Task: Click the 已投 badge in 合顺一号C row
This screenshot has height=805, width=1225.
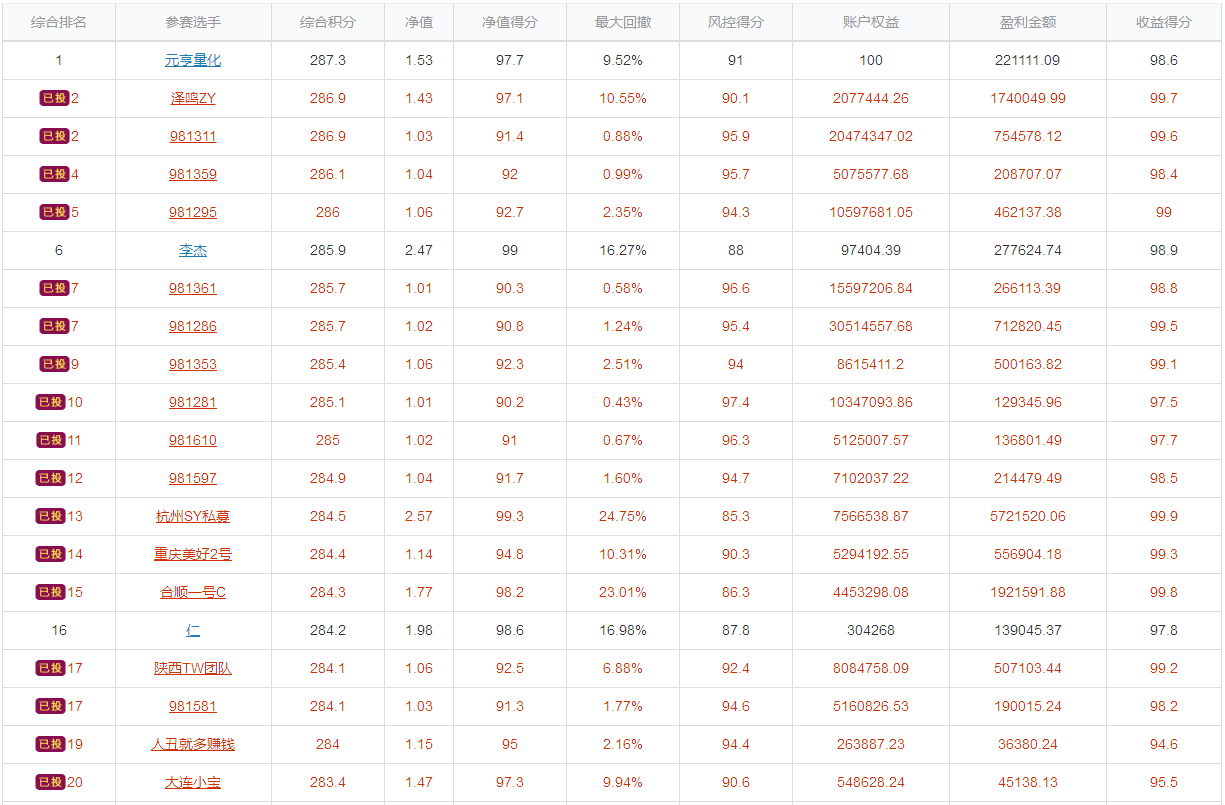Action: click(50, 592)
